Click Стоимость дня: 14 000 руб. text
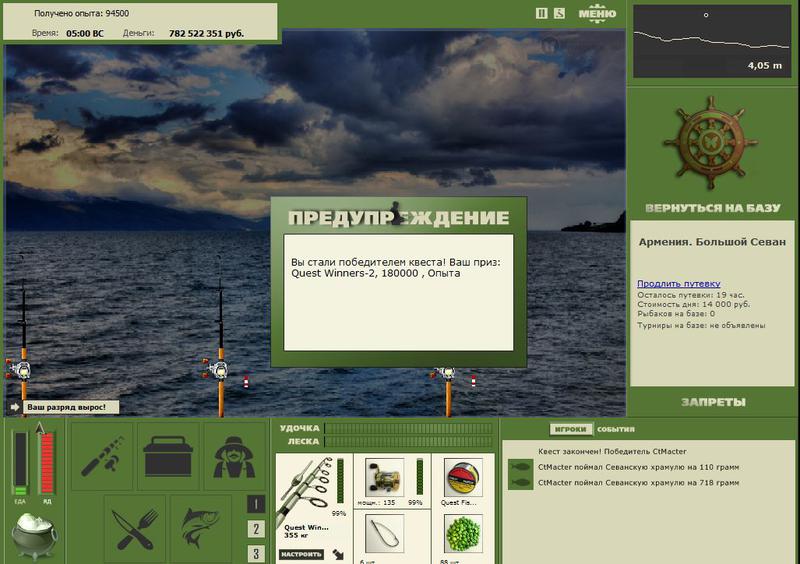This screenshot has height=564, width=800. click(x=693, y=304)
